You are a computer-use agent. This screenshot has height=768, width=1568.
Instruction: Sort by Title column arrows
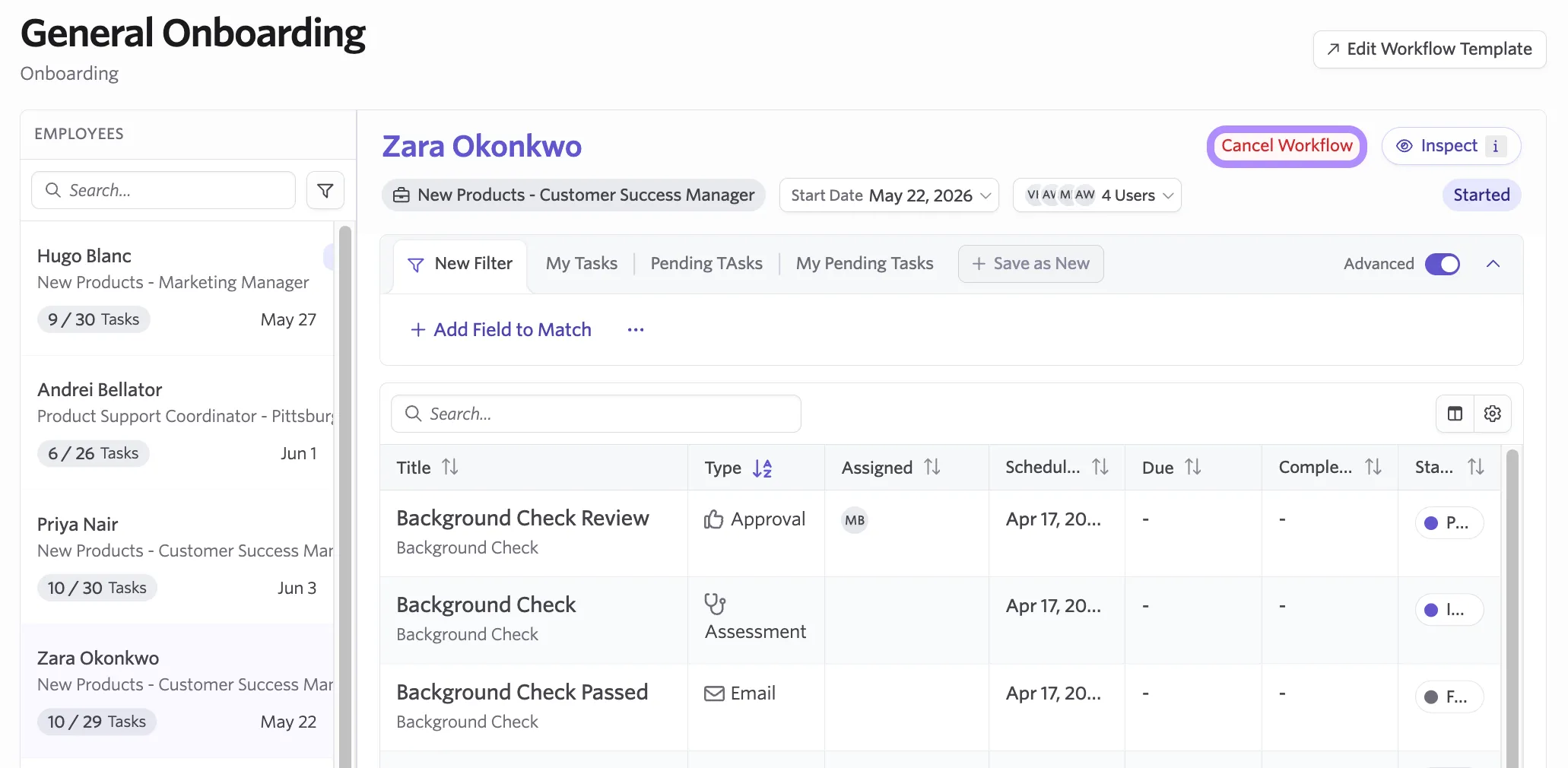[450, 467]
